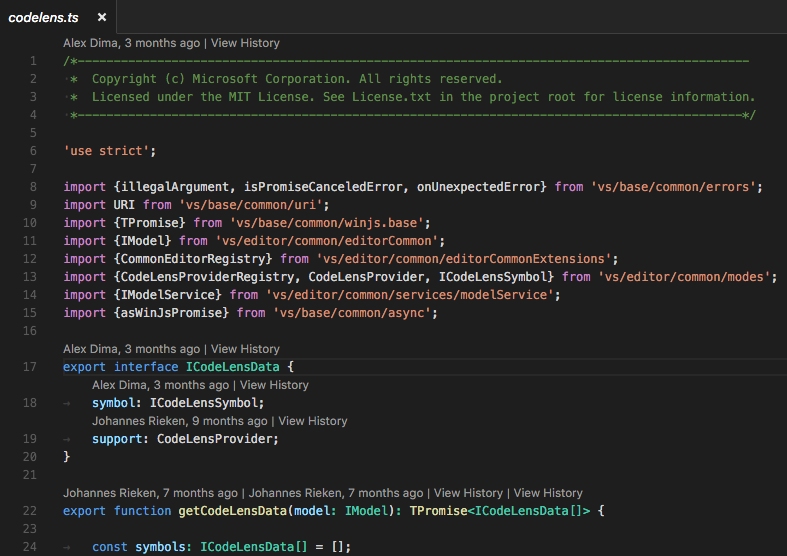
Task: Close the codelens.ts tab
Action: [x=102, y=18]
